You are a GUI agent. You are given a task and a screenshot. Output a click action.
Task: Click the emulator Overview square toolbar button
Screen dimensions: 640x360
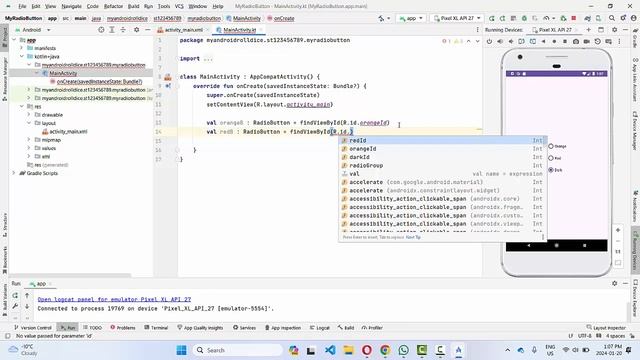click(x=565, y=41)
